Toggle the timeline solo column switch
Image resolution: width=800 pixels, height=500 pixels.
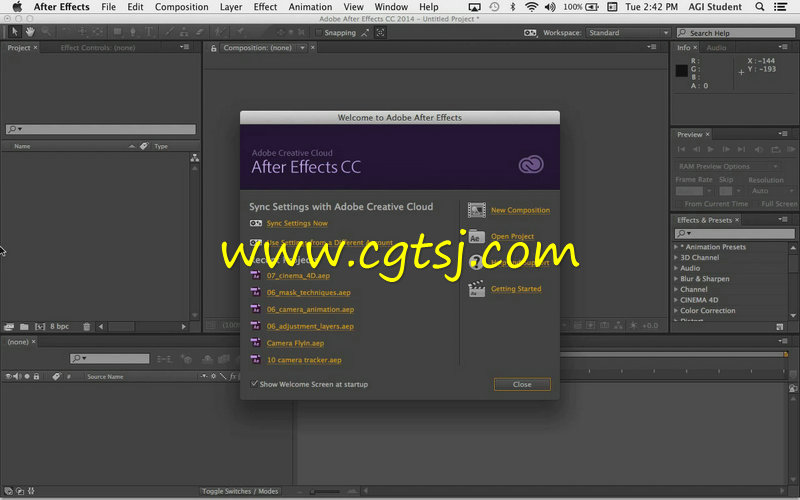click(x=27, y=377)
